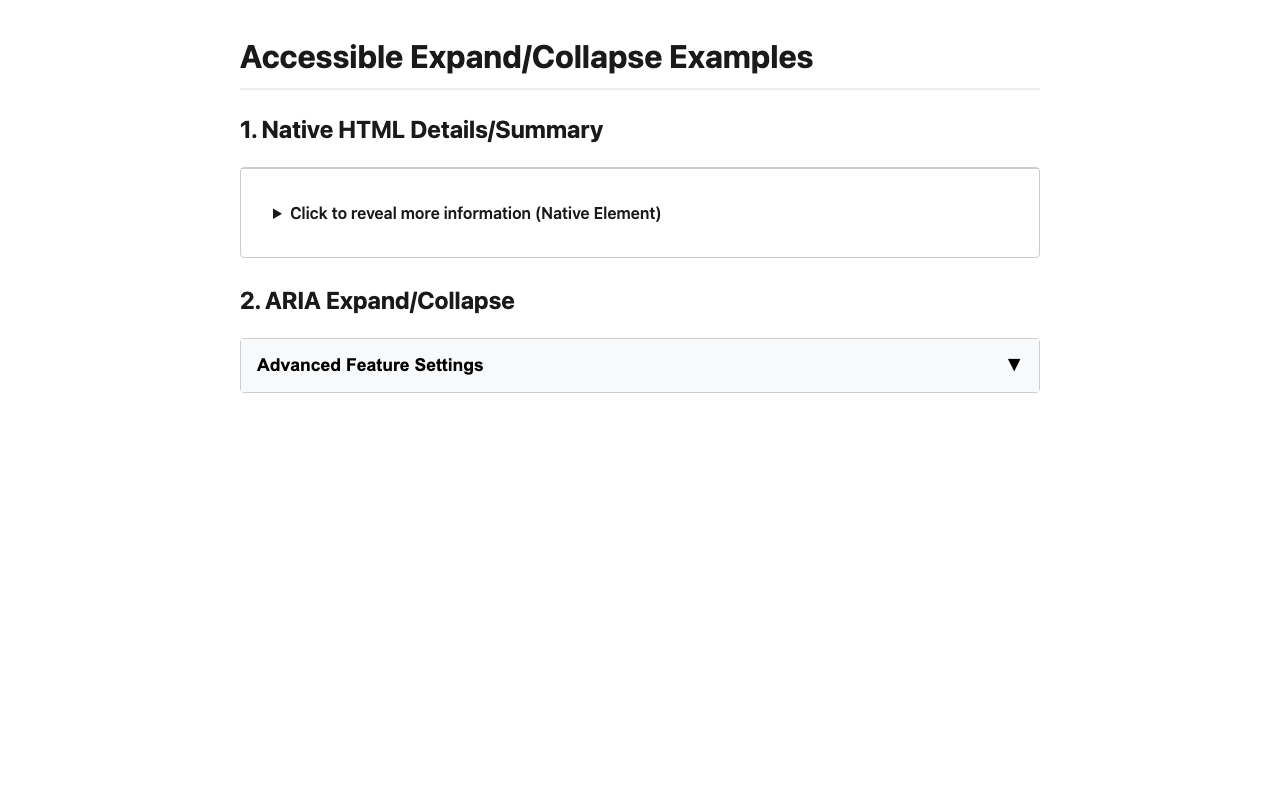Click to reveal more information (Native Element)
The height and width of the screenshot is (800, 1280).
point(475,213)
